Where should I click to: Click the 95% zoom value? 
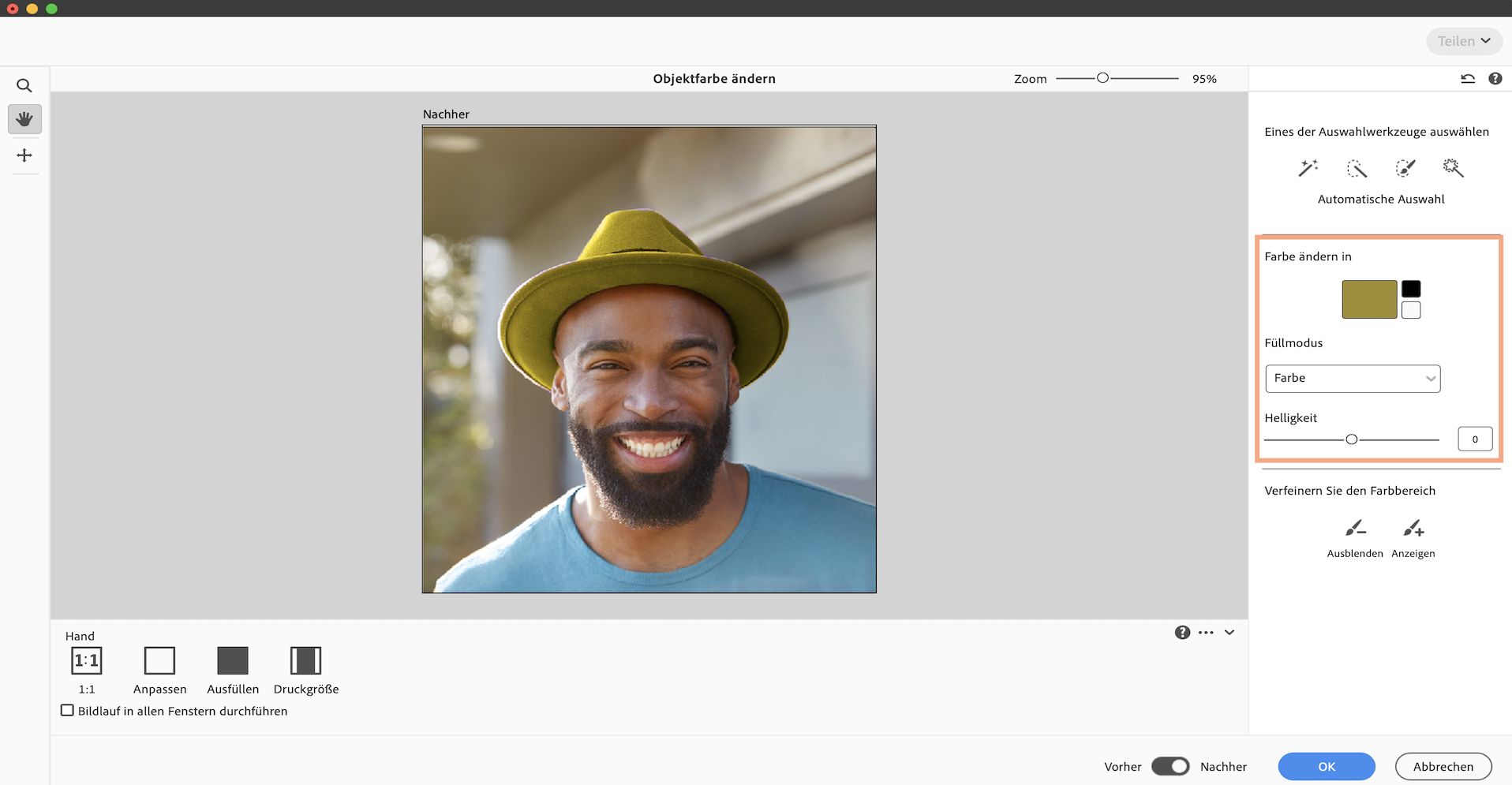1204,79
